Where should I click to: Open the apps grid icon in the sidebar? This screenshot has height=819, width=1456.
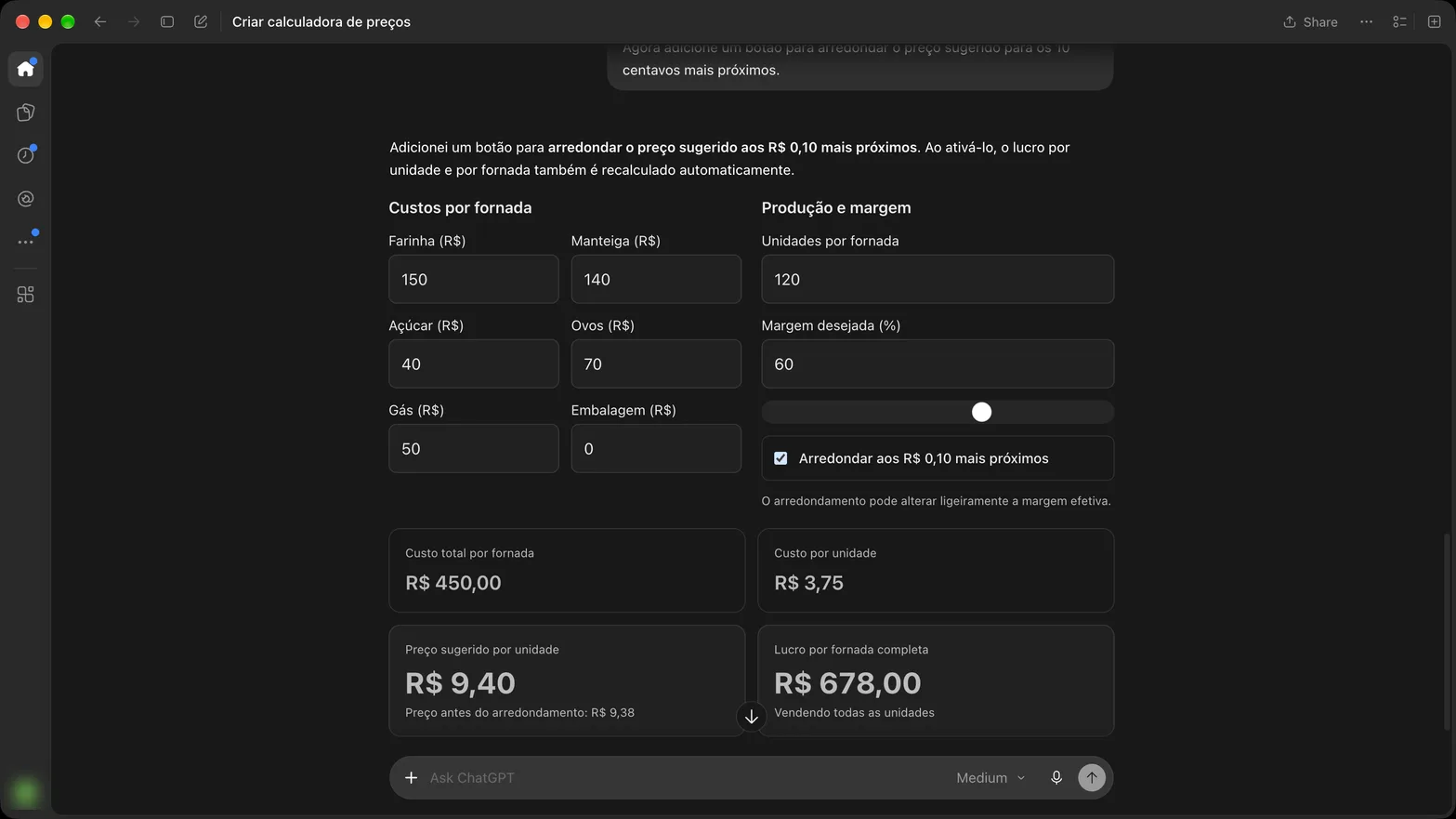pyautogui.click(x=26, y=295)
